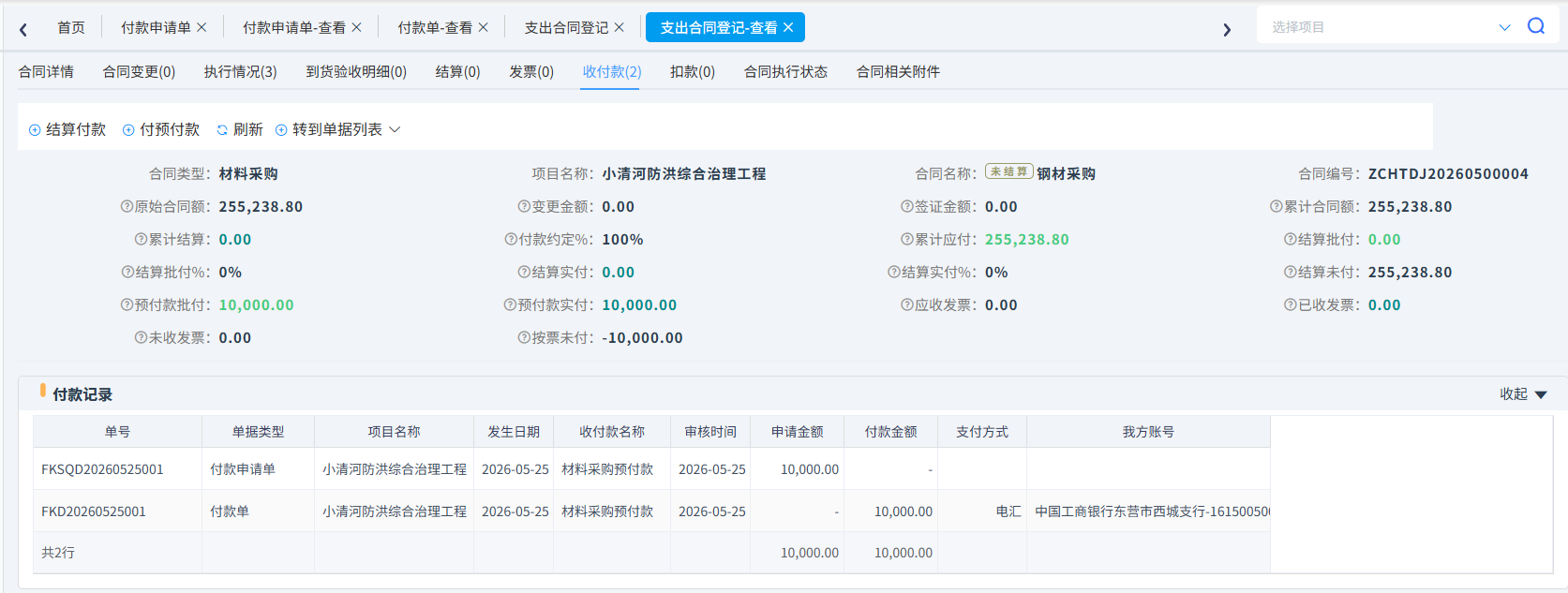Click the 发生日期 column header
Image resolution: width=1568 pixels, height=593 pixels.
[x=514, y=432]
